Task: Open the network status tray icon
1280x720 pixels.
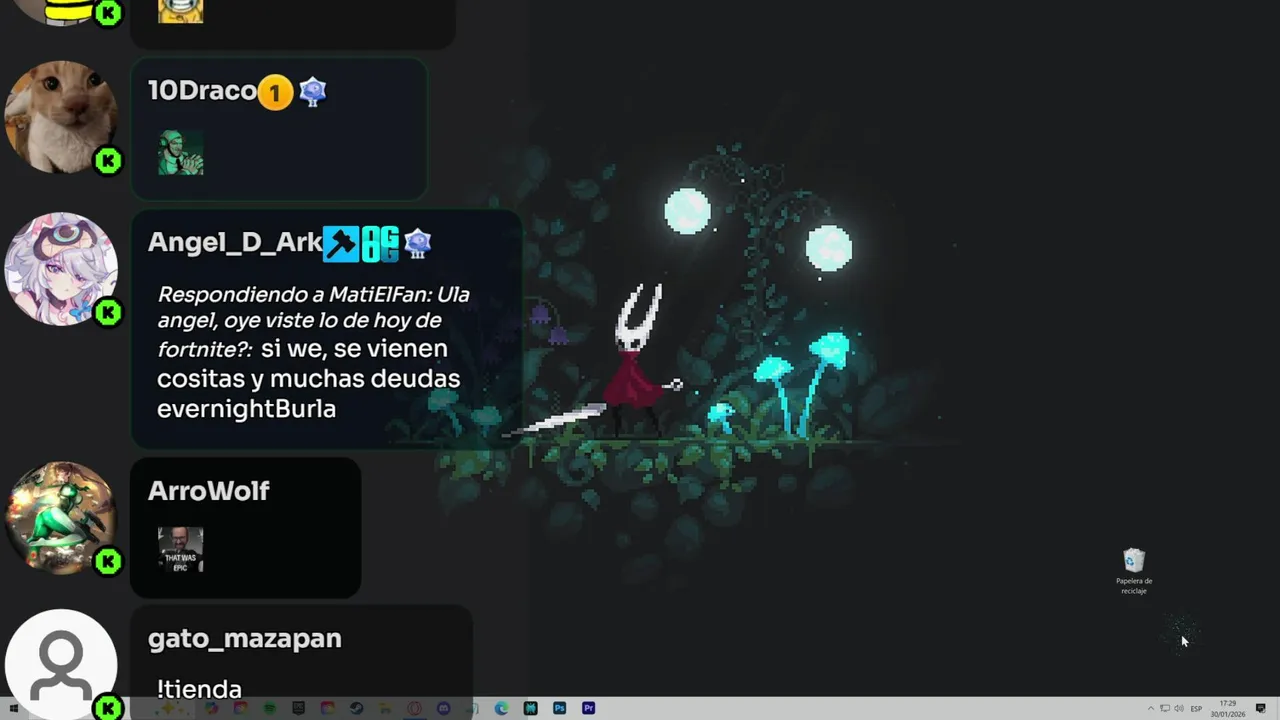Action: pyautogui.click(x=1165, y=708)
